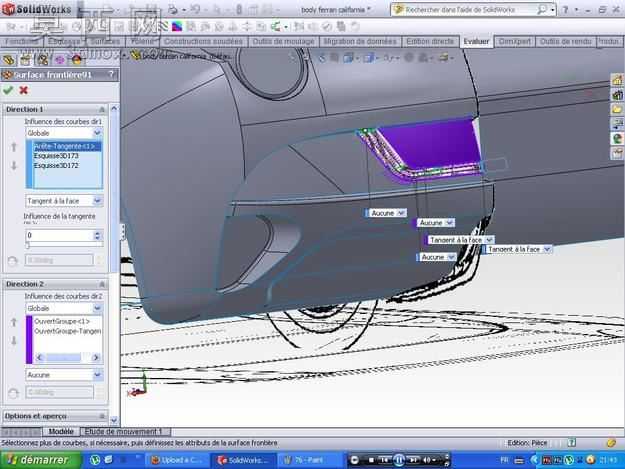Open the DimXpertManager tab icon
625x469 pixels.
(60, 60)
